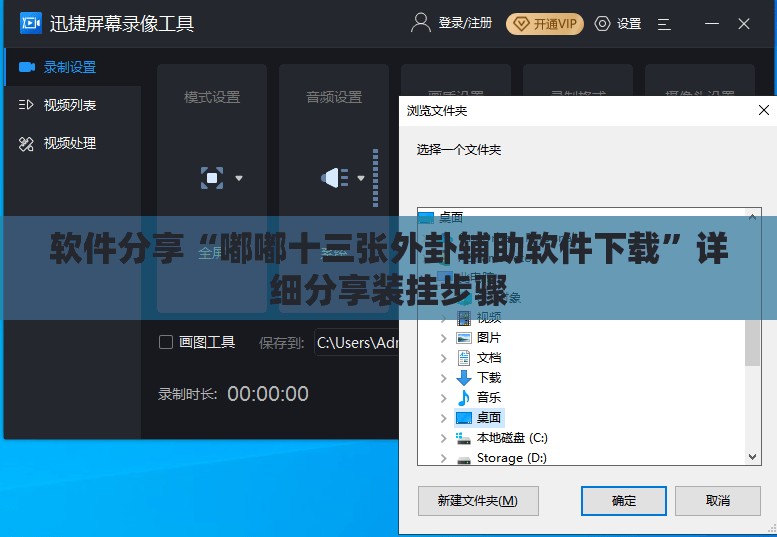Open the hamburger menu icon
The height and width of the screenshot is (537, 777).
click(664, 24)
